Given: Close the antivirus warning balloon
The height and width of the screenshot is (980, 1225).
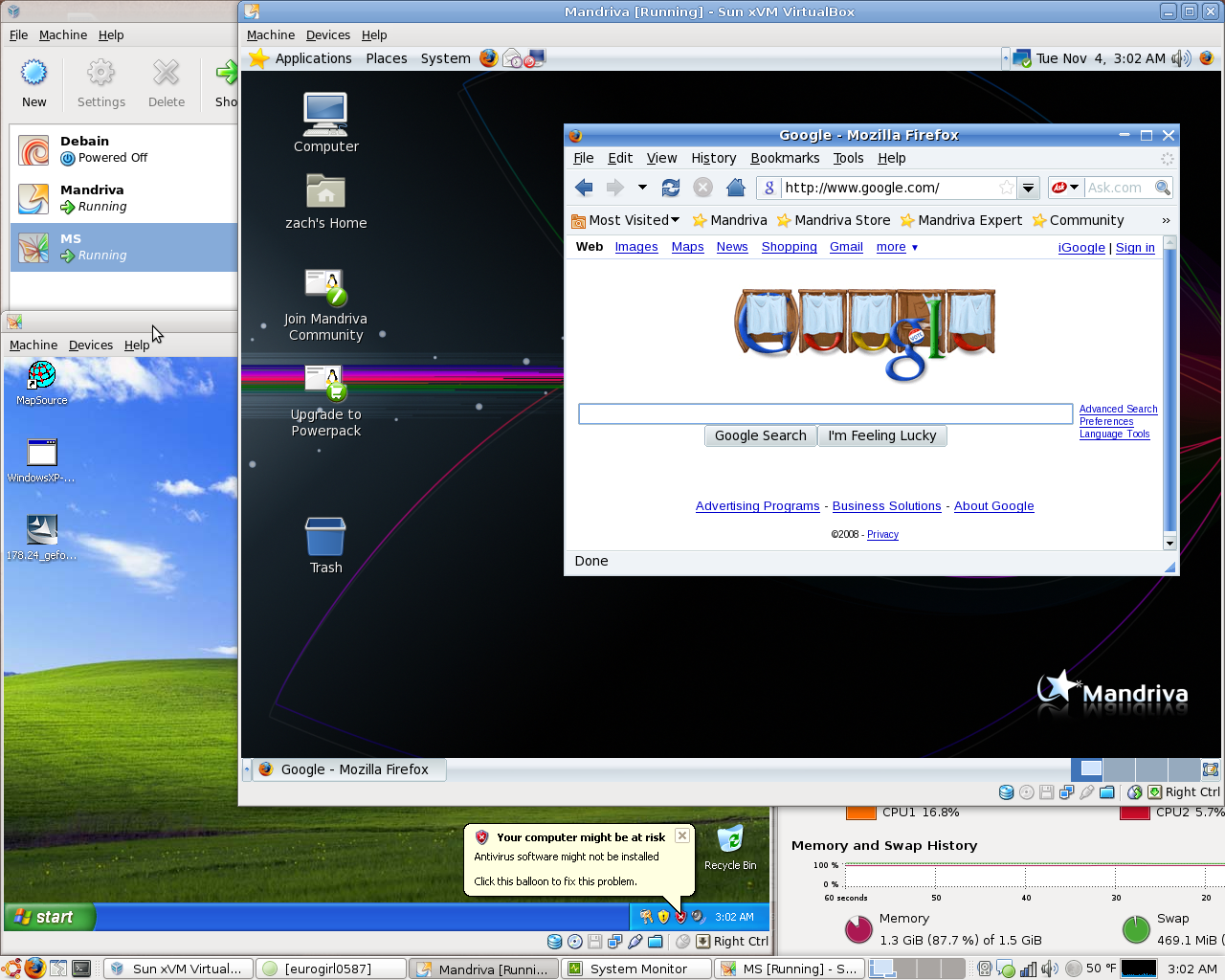Looking at the screenshot, I should pyautogui.click(x=682, y=835).
